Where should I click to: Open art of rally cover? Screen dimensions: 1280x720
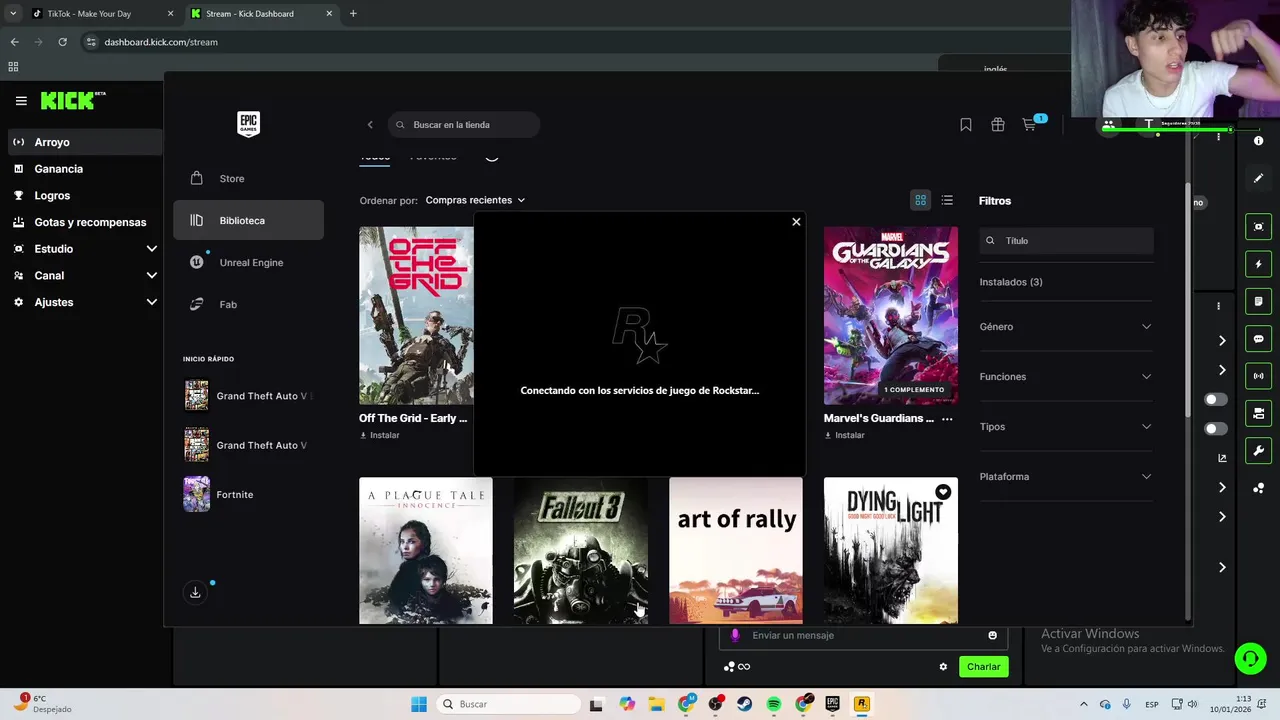(736, 551)
